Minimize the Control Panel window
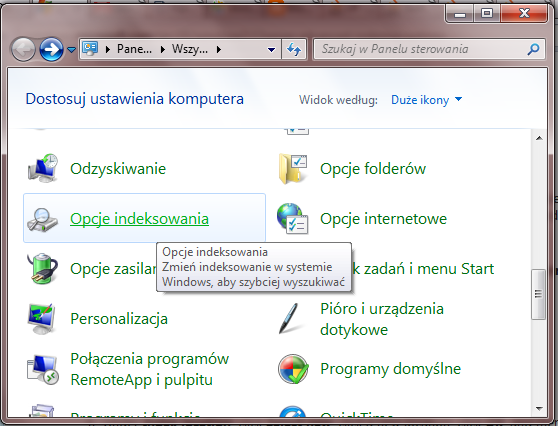Screen dimensions: 558x426 [460, 14]
